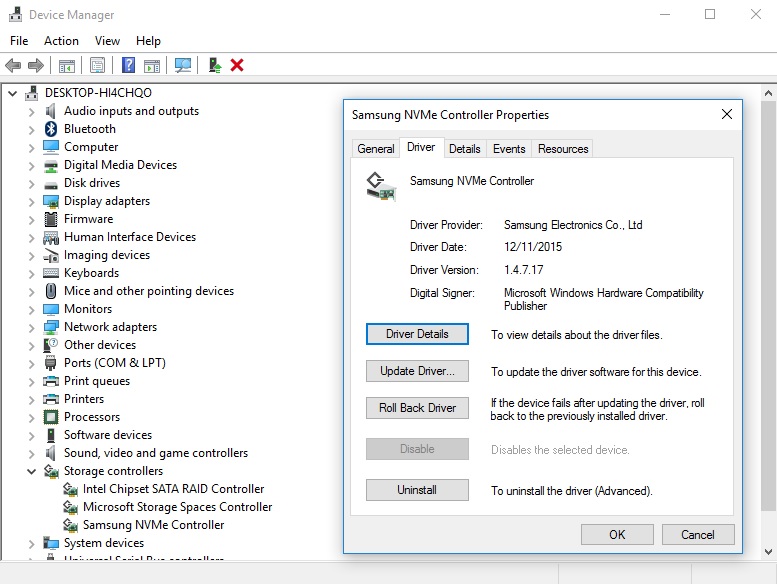
Task: Select the Software devices entry
Action: coord(108,435)
